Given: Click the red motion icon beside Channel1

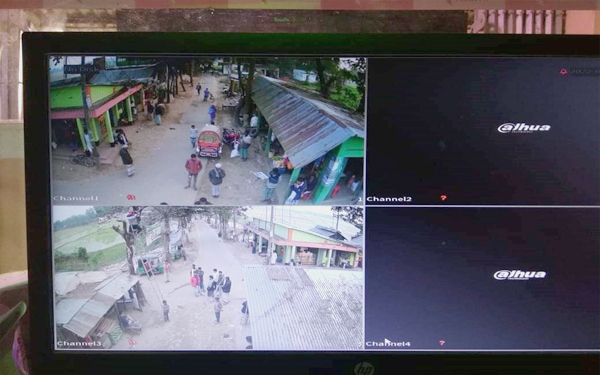Looking at the screenshot, I should point(131,197).
